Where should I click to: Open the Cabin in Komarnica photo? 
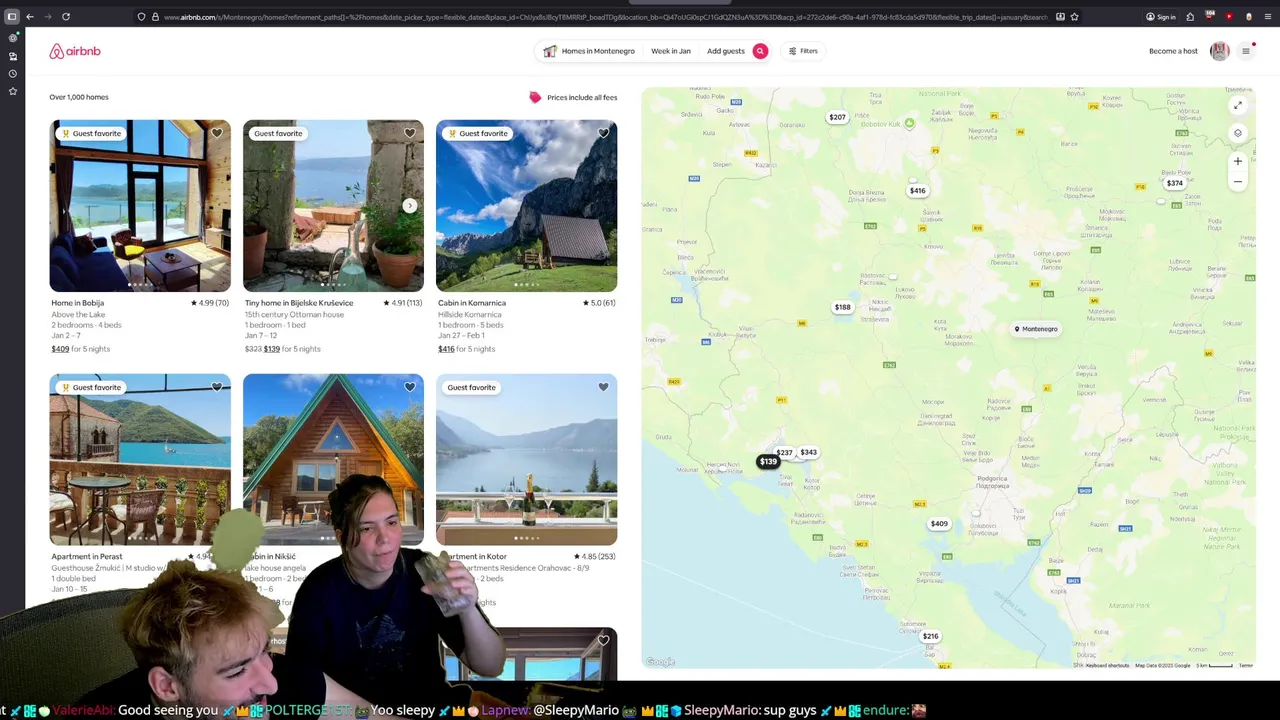coord(526,206)
